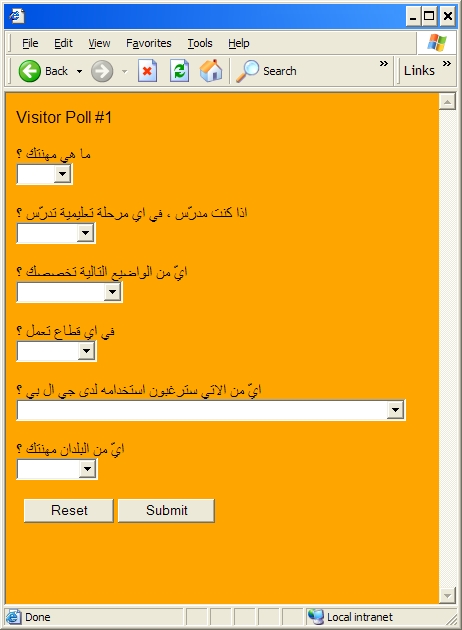Show hidden toolbar buttons chevron beside Search
This screenshot has width=462, height=630.
[384, 63]
